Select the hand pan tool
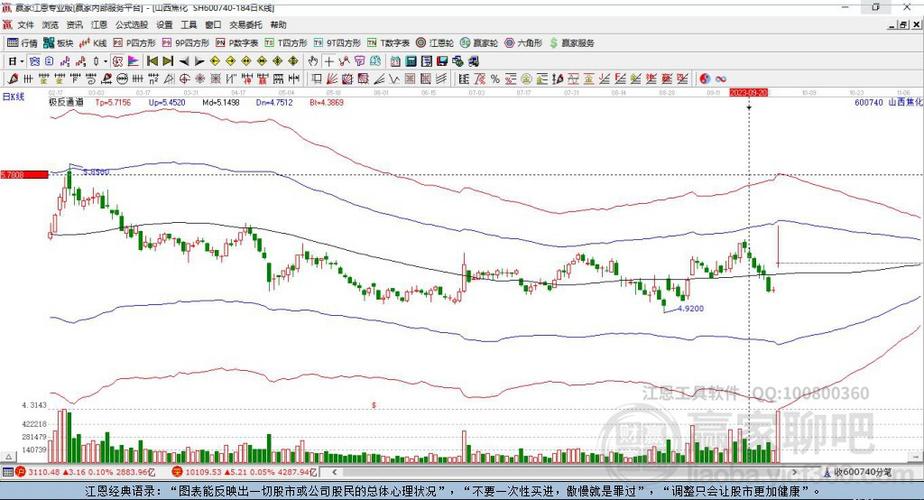The image size is (924, 500). (x=313, y=61)
